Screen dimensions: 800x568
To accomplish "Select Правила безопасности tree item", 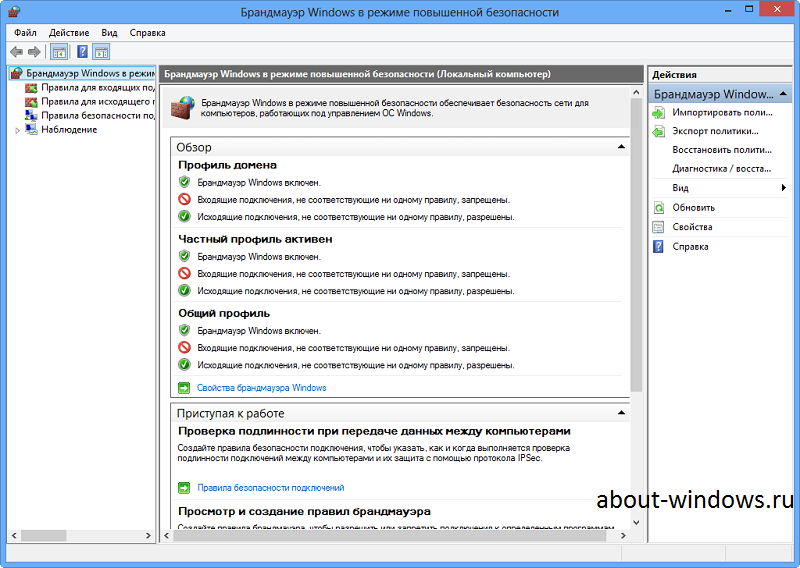I will click(x=98, y=115).
